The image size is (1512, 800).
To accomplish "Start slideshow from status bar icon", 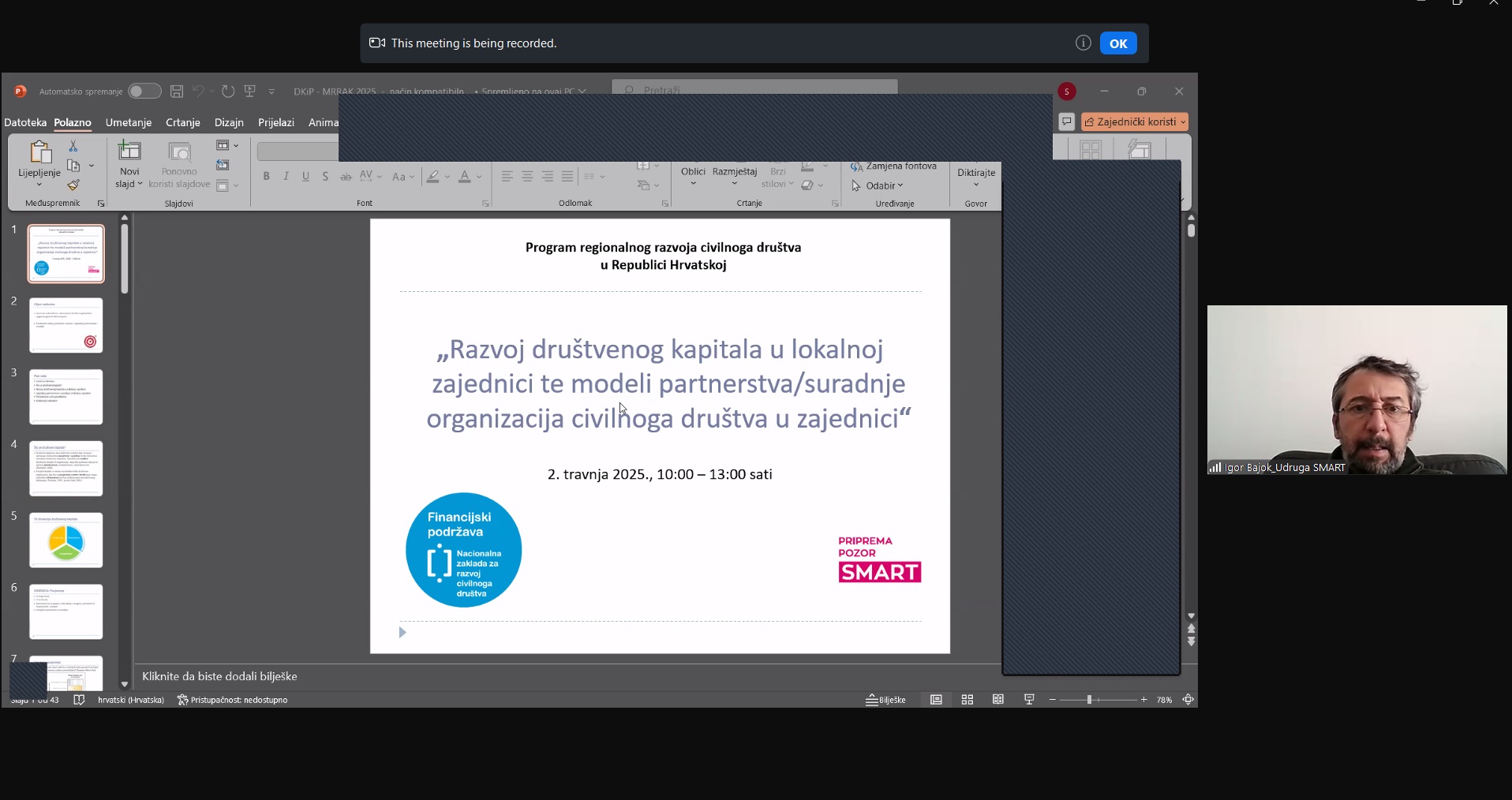I will 1029,700.
